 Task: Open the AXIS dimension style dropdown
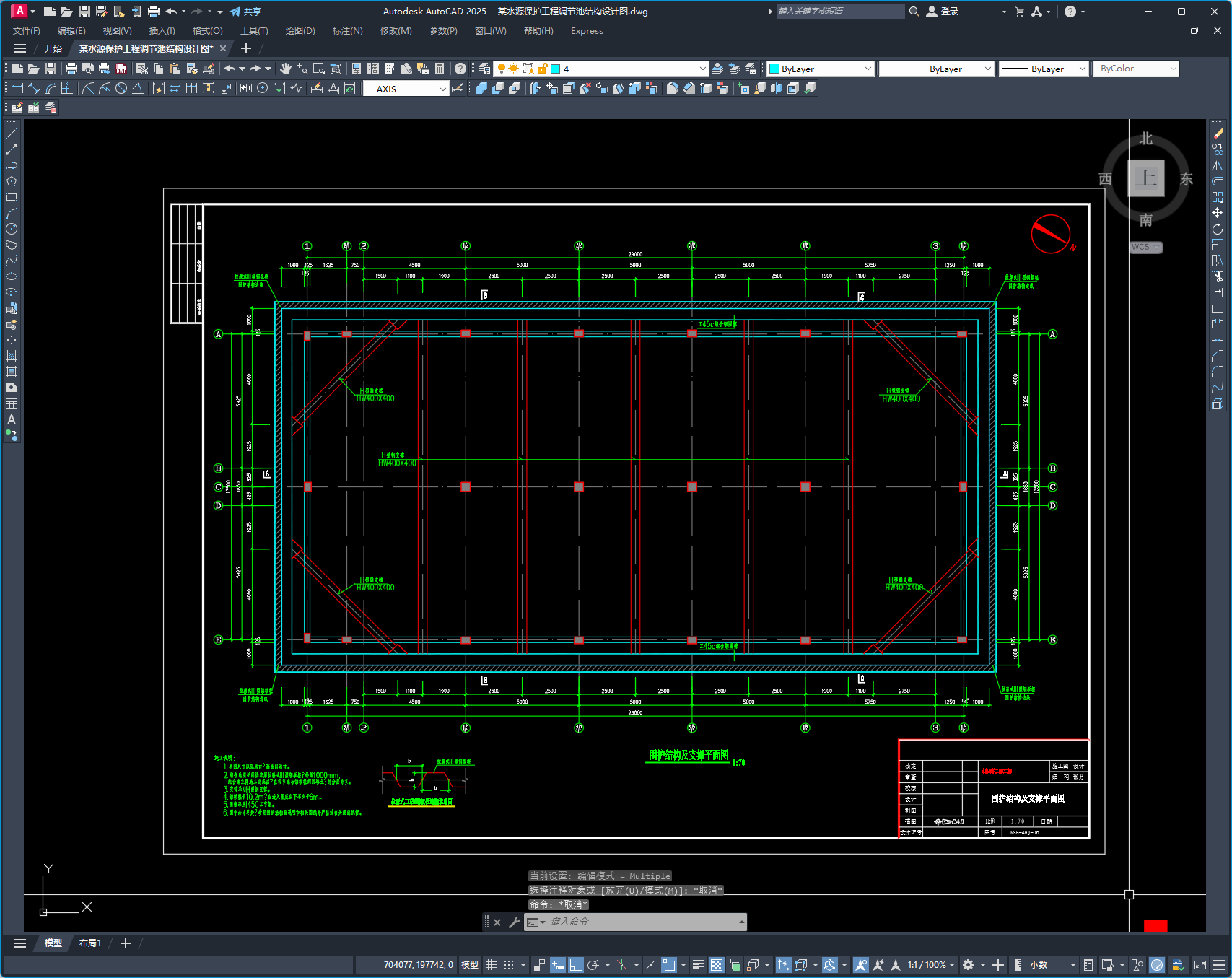coord(442,89)
